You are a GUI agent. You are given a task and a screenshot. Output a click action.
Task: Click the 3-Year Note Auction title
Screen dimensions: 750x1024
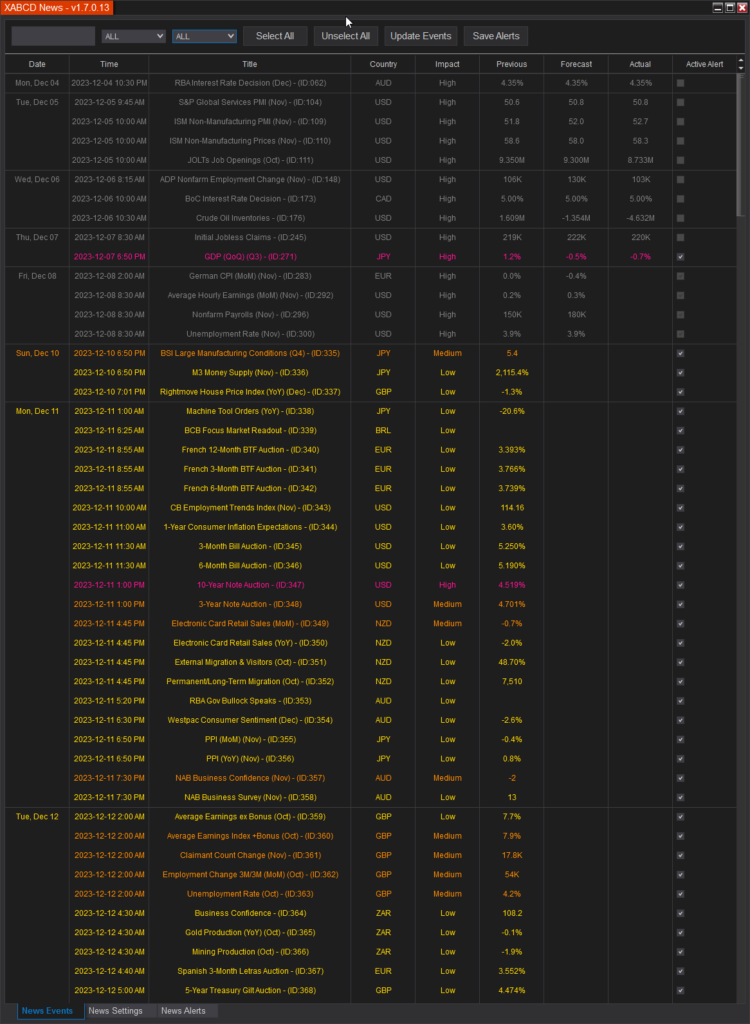[x=250, y=604]
